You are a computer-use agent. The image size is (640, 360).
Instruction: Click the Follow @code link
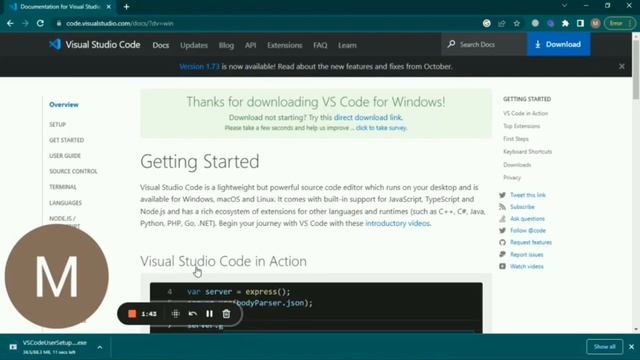528,231
